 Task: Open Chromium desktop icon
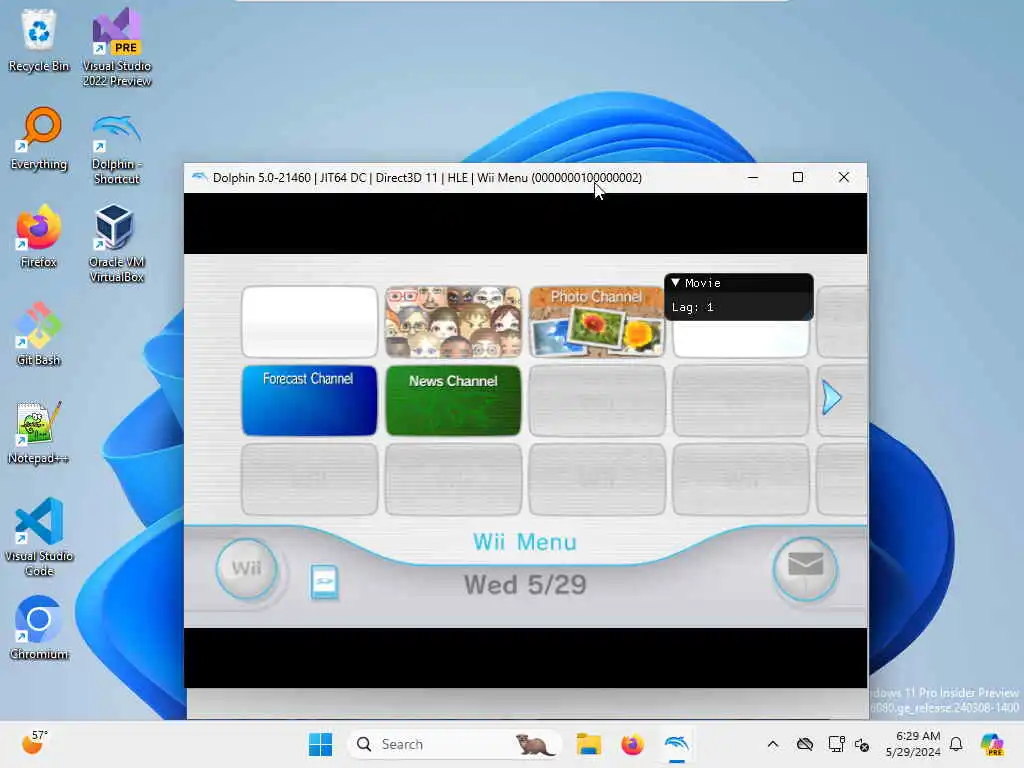[x=39, y=628]
